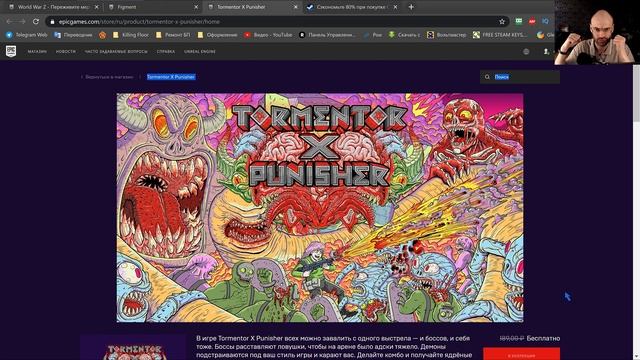Open the Epic Games logo home link
The width and height of the screenshot is (640, 360).
pyautogui.click(x=11, y=51)
